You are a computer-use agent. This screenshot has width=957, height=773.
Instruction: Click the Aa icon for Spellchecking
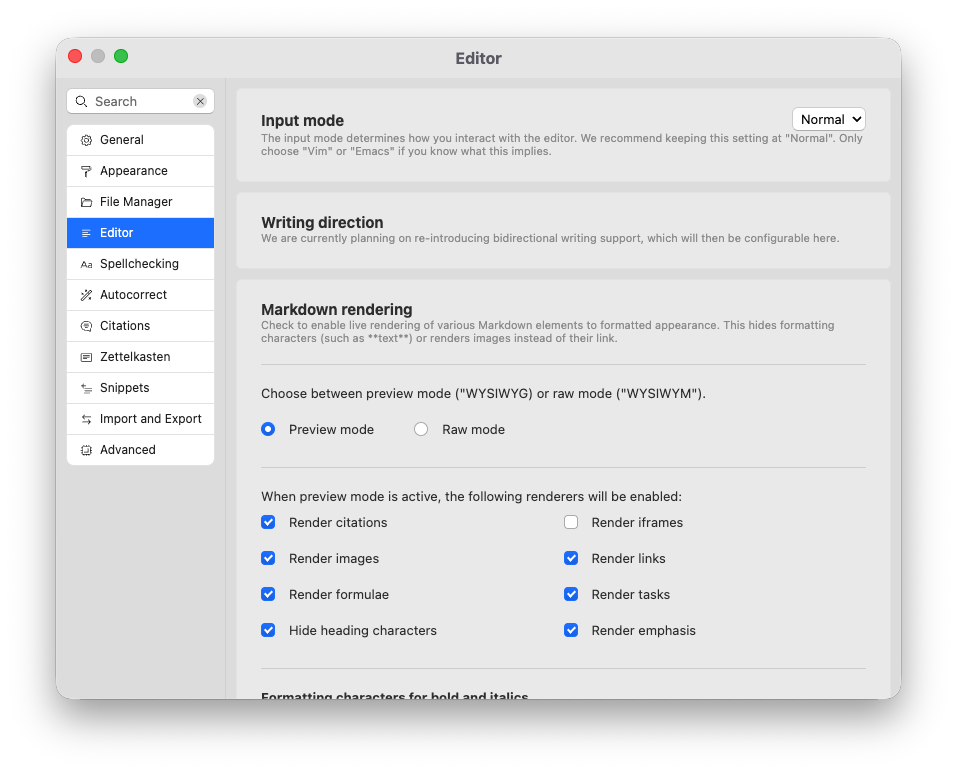(x=84, y=263)
